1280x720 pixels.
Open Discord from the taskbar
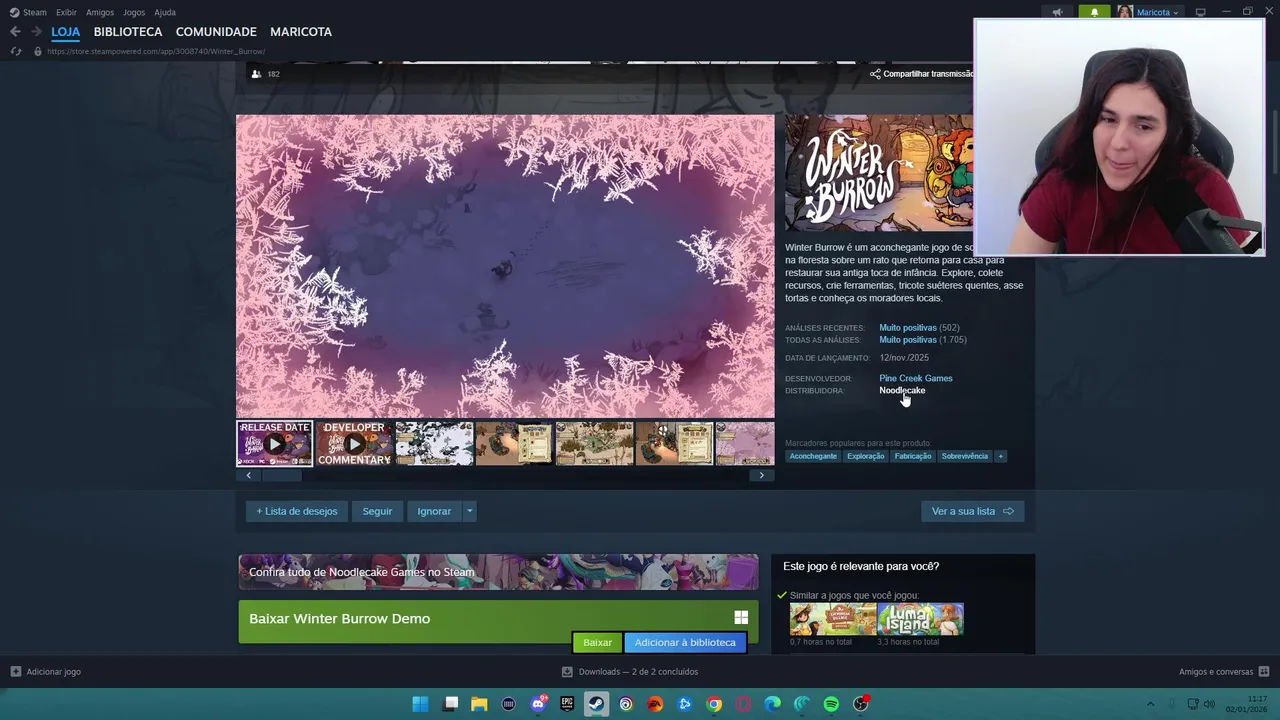[x=538, y=704]
